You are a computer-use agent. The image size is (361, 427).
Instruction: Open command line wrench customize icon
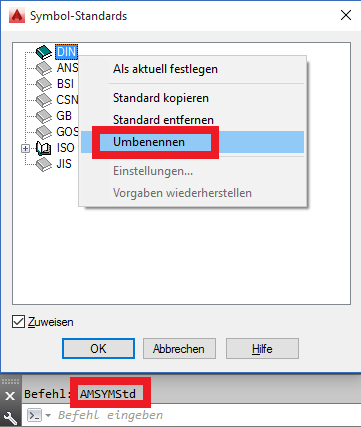pyautogui.click(x=10, y=418)
